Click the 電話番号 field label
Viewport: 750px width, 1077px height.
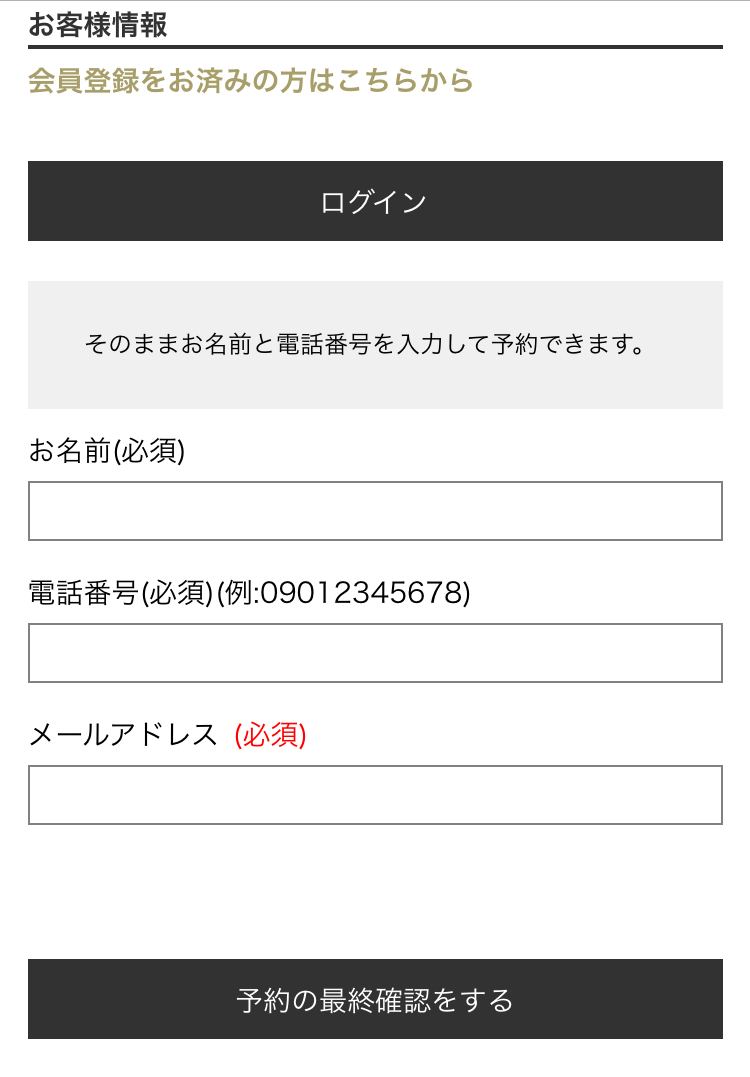[x=83, y=594]
